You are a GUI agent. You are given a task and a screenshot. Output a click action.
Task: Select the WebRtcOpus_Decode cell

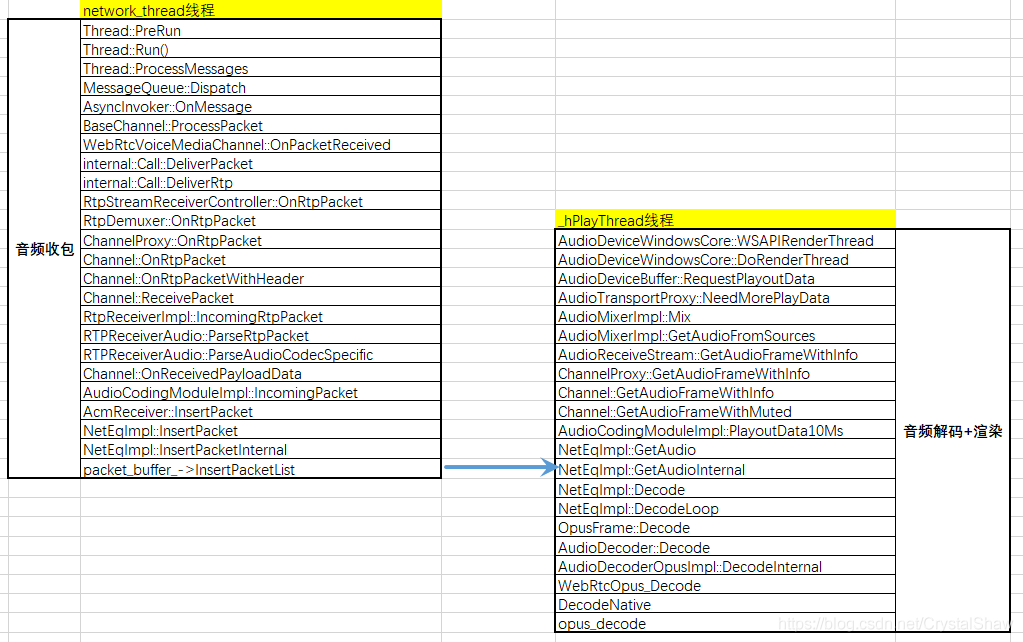click(724, 586)
